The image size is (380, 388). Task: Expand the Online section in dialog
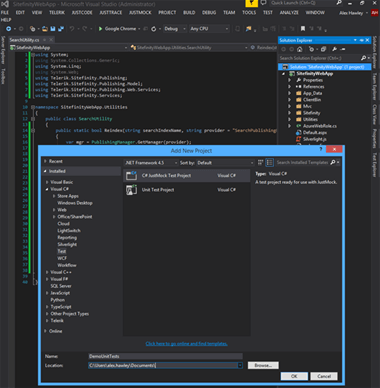pos(45,331)
